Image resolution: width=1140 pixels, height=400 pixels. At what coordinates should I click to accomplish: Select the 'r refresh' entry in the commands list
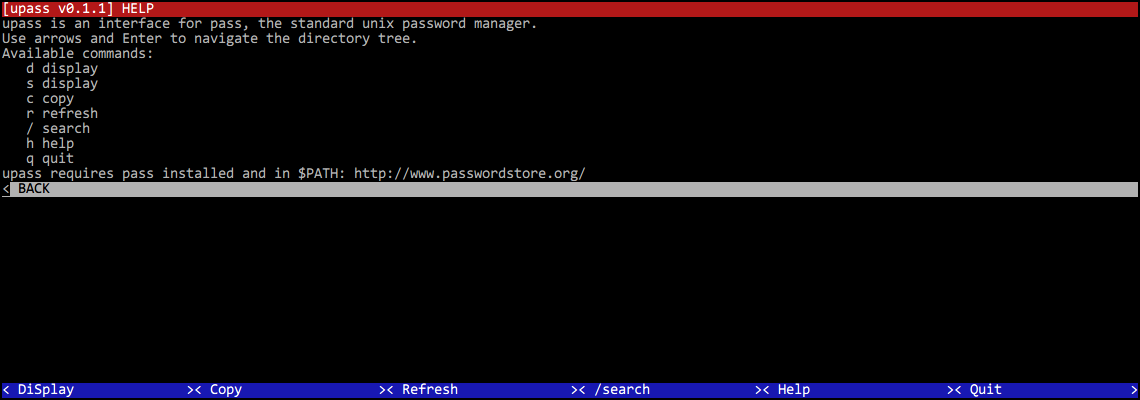(62, 114)
